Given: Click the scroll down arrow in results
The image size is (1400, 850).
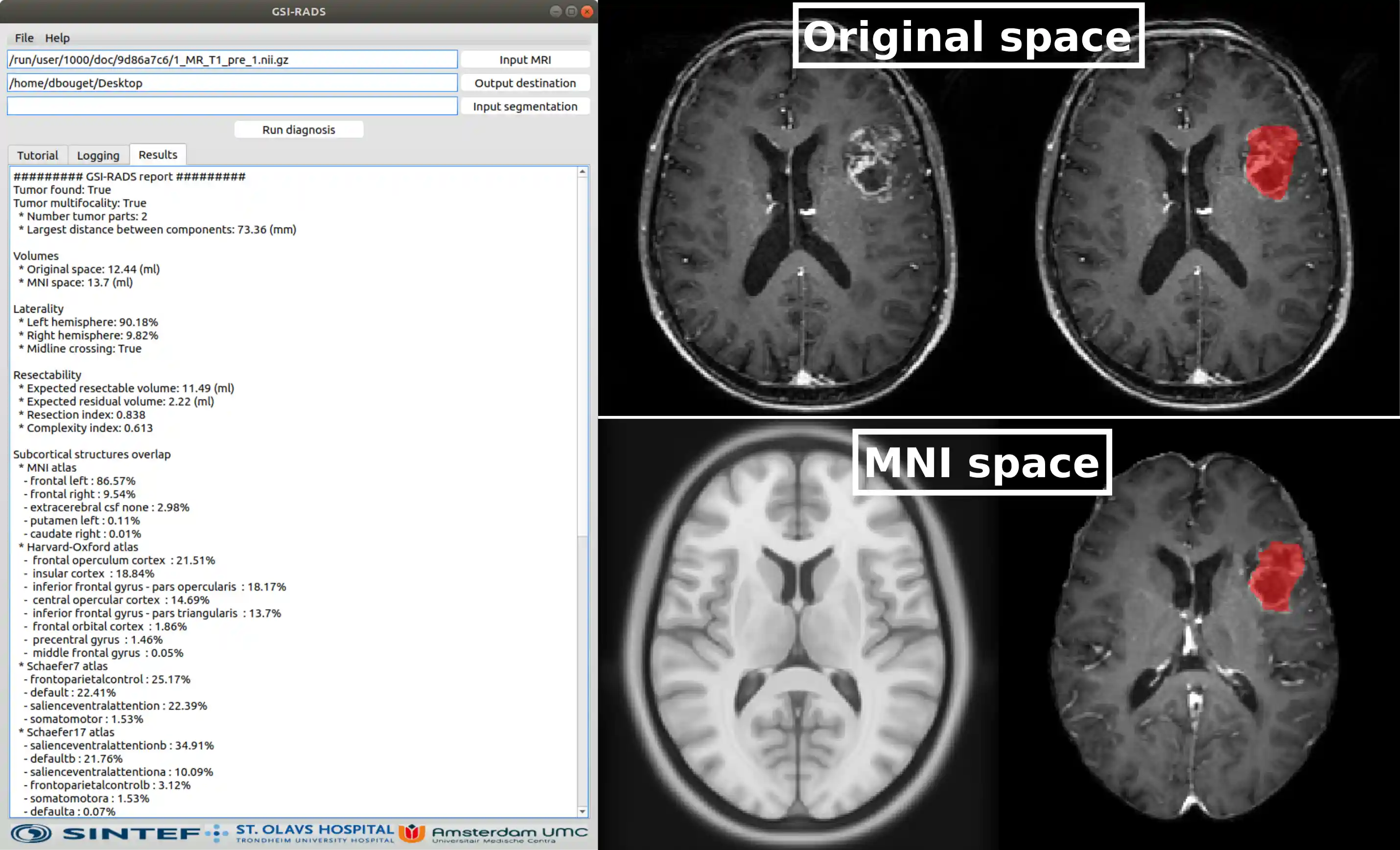Looking at the screenshot, I should tap(583, 811).
